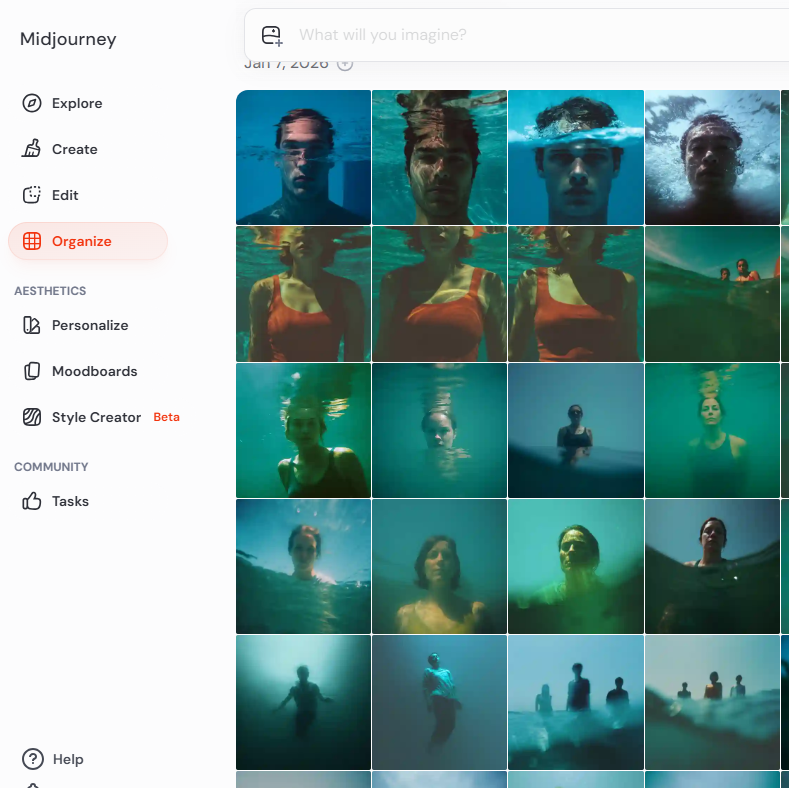The height and width of the screenshot is (788, 789).
Task: Open third woman in orange top thumbnail
Action: [576, 294]
